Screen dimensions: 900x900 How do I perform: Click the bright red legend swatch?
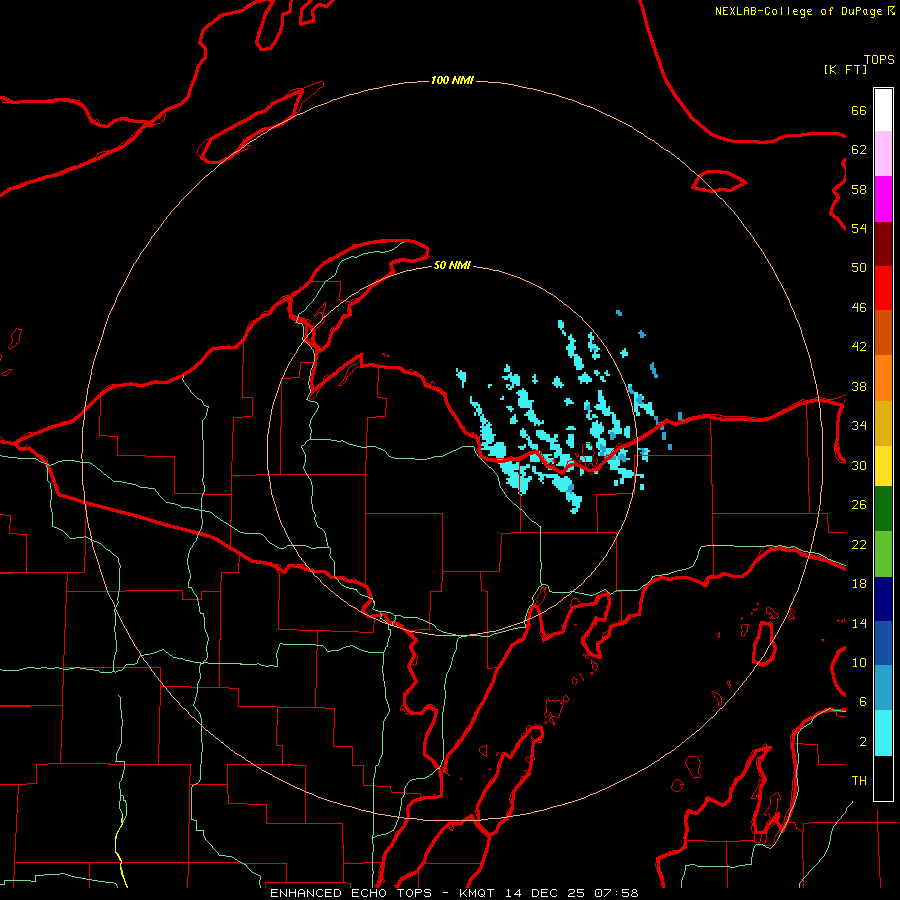pyautogui.click(x=883, y=289)
